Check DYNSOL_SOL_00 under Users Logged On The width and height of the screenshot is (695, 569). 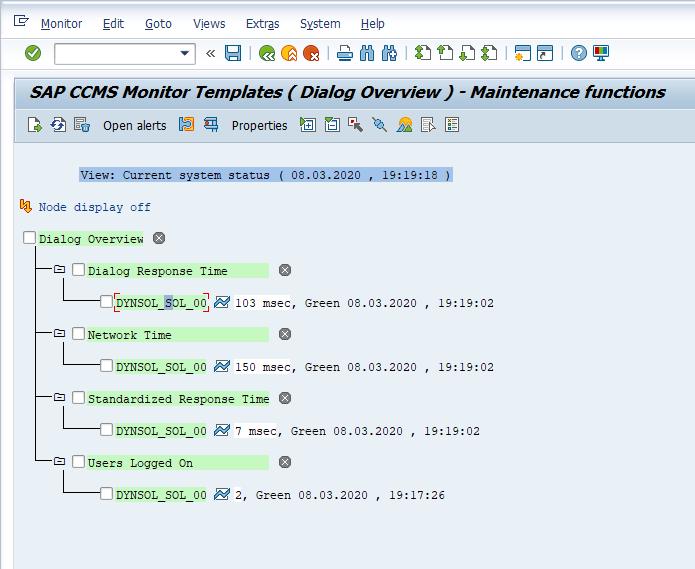tap(106, 493)
